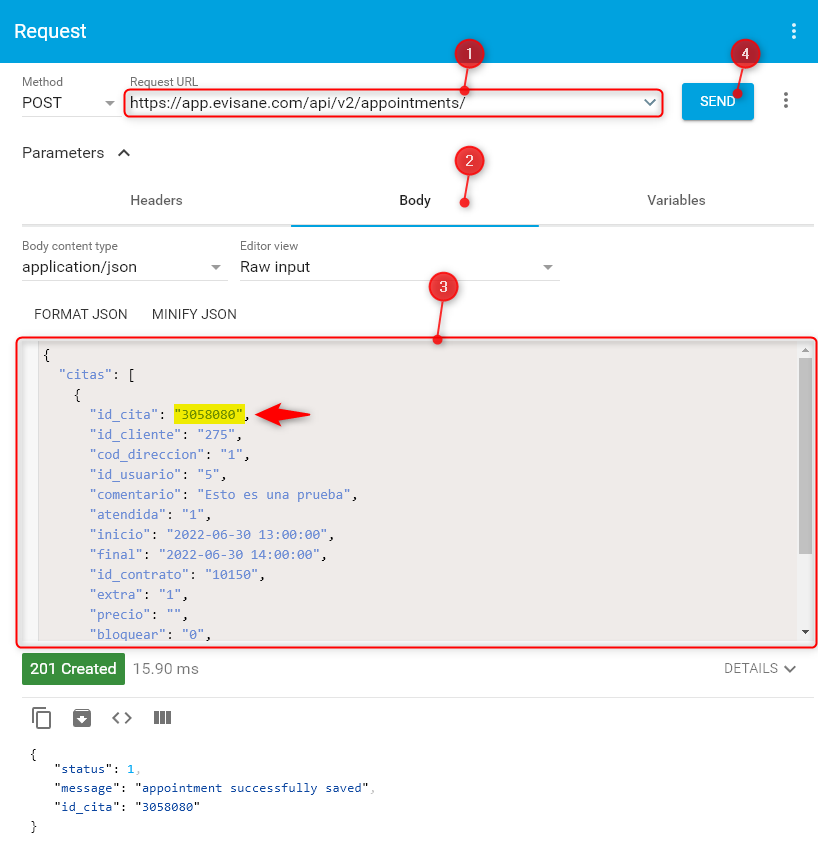This screenshot has height=844, width=818.
Task: Open the three-dot menu beside Send
Action: click(786, 101)
